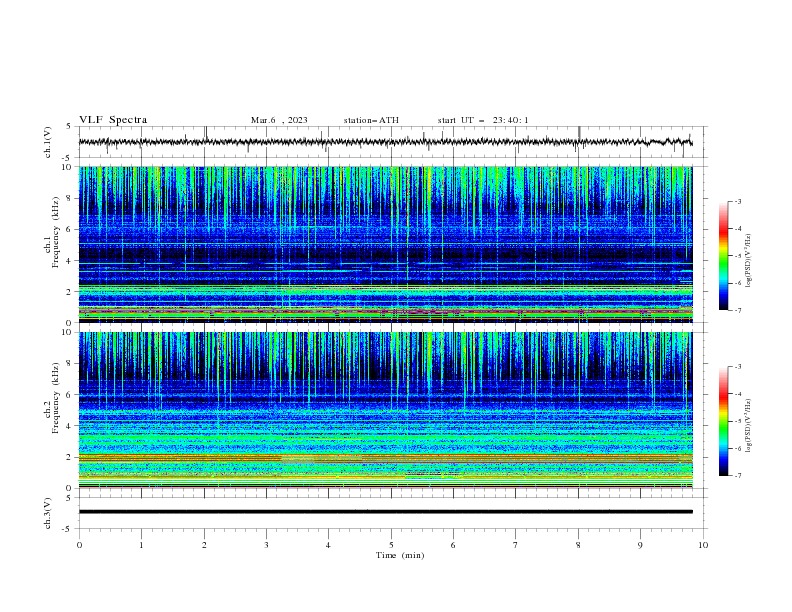This screenshot has width=792, height=612.
Task: Click time axis tick label "7"
Action: [516, 545]
